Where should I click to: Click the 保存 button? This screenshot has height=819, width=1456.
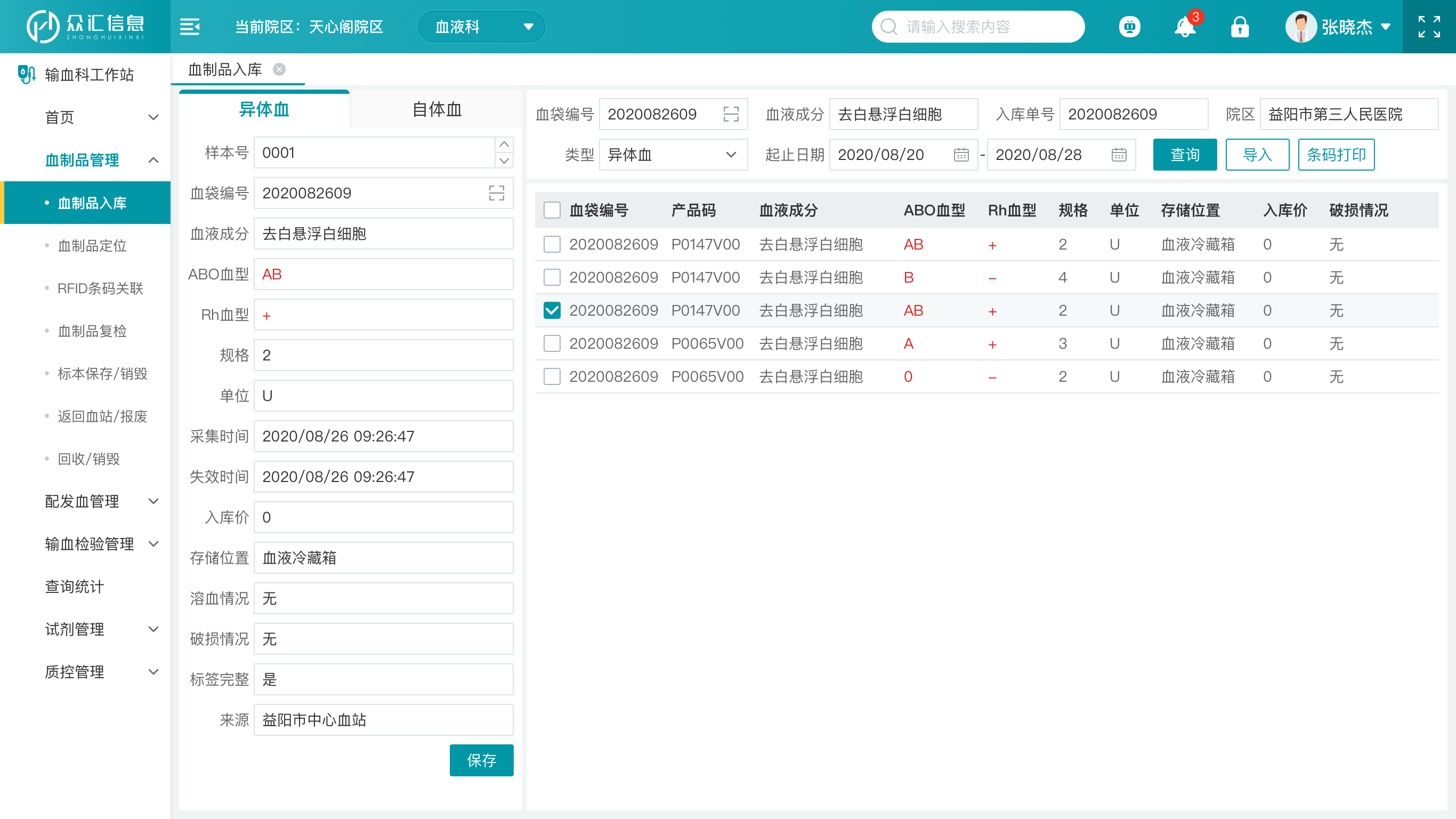[481, 760]
